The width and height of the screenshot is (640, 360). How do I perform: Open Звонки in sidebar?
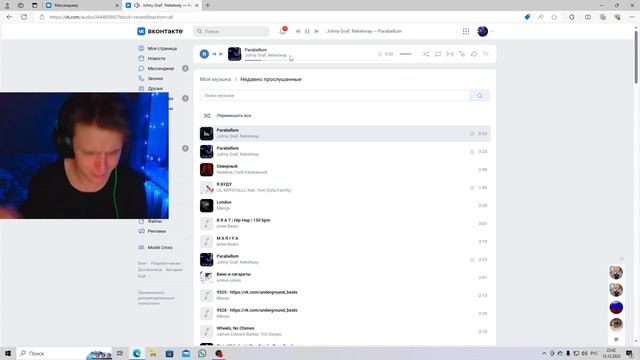pyautogui.click(x=151, y=78)
